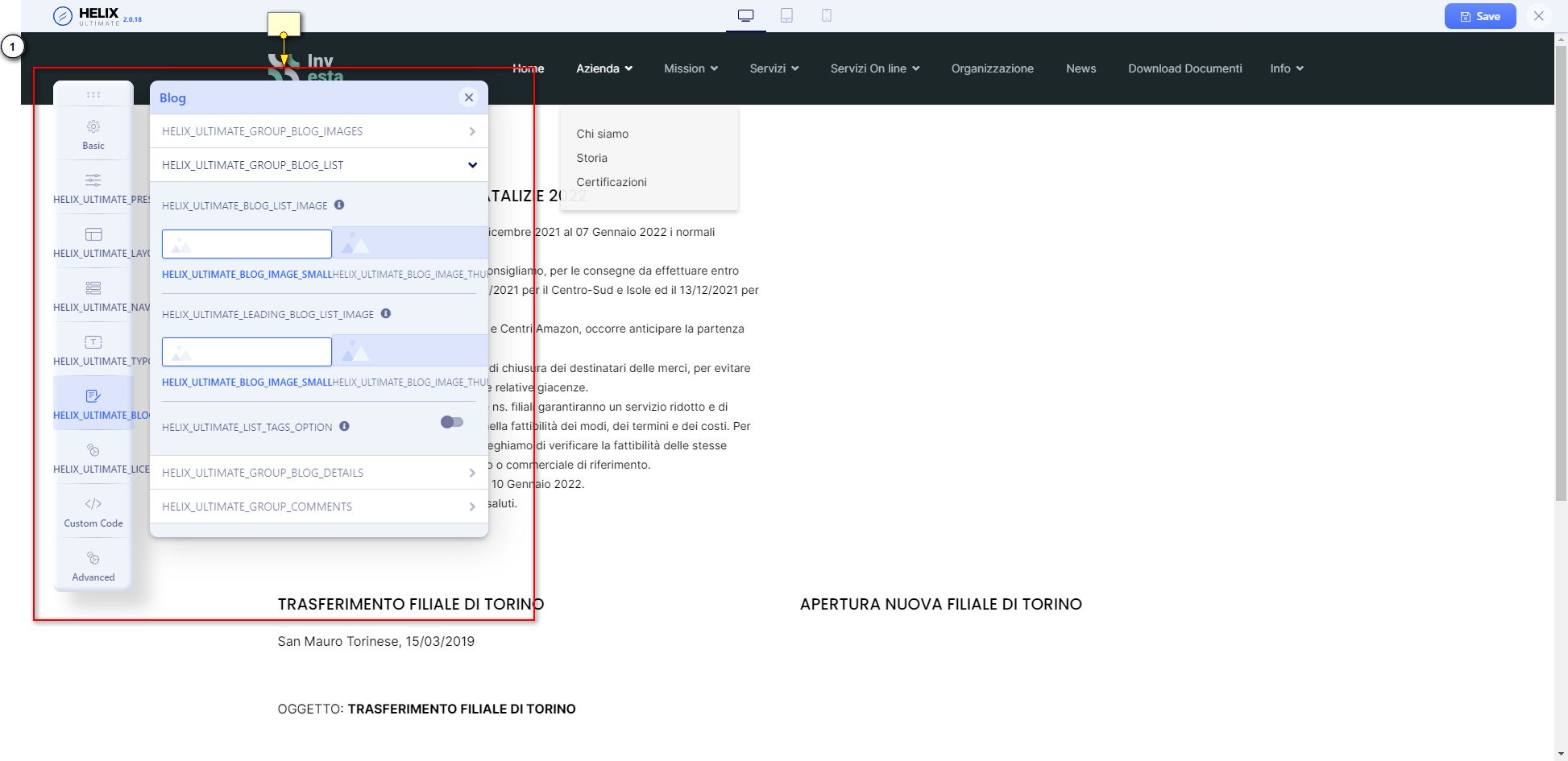The image size is (1568, 761).
Task: Select the Presets sliders icon in sidebar
Action: click(93, 180)
